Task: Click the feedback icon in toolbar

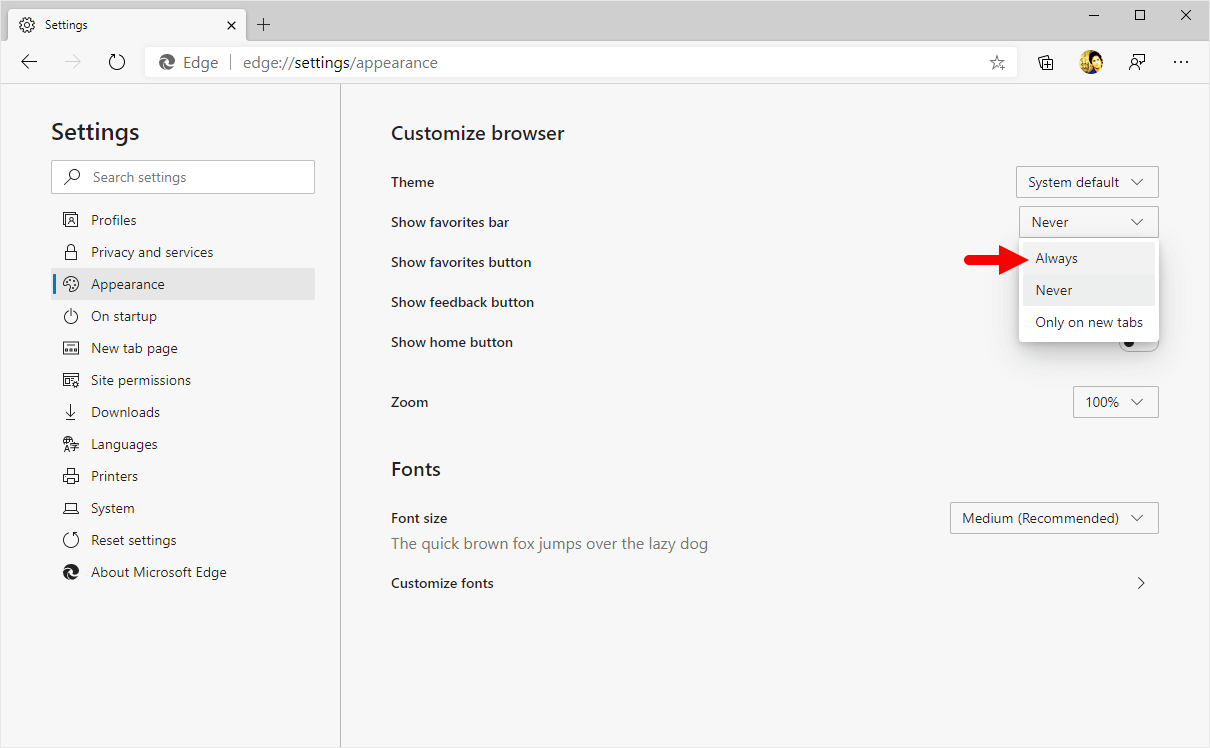Action: 1137,62
